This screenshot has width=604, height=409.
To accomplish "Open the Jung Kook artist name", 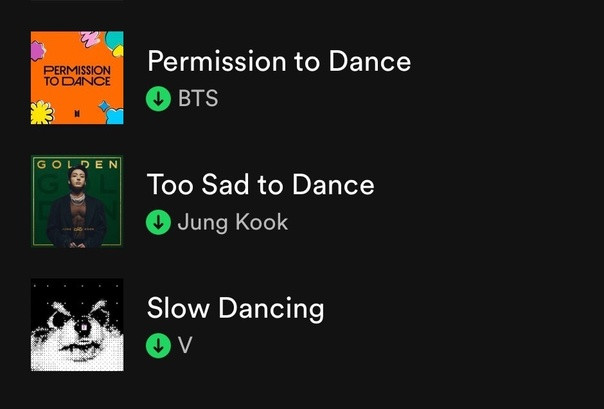I will click(x=233, y=223).
